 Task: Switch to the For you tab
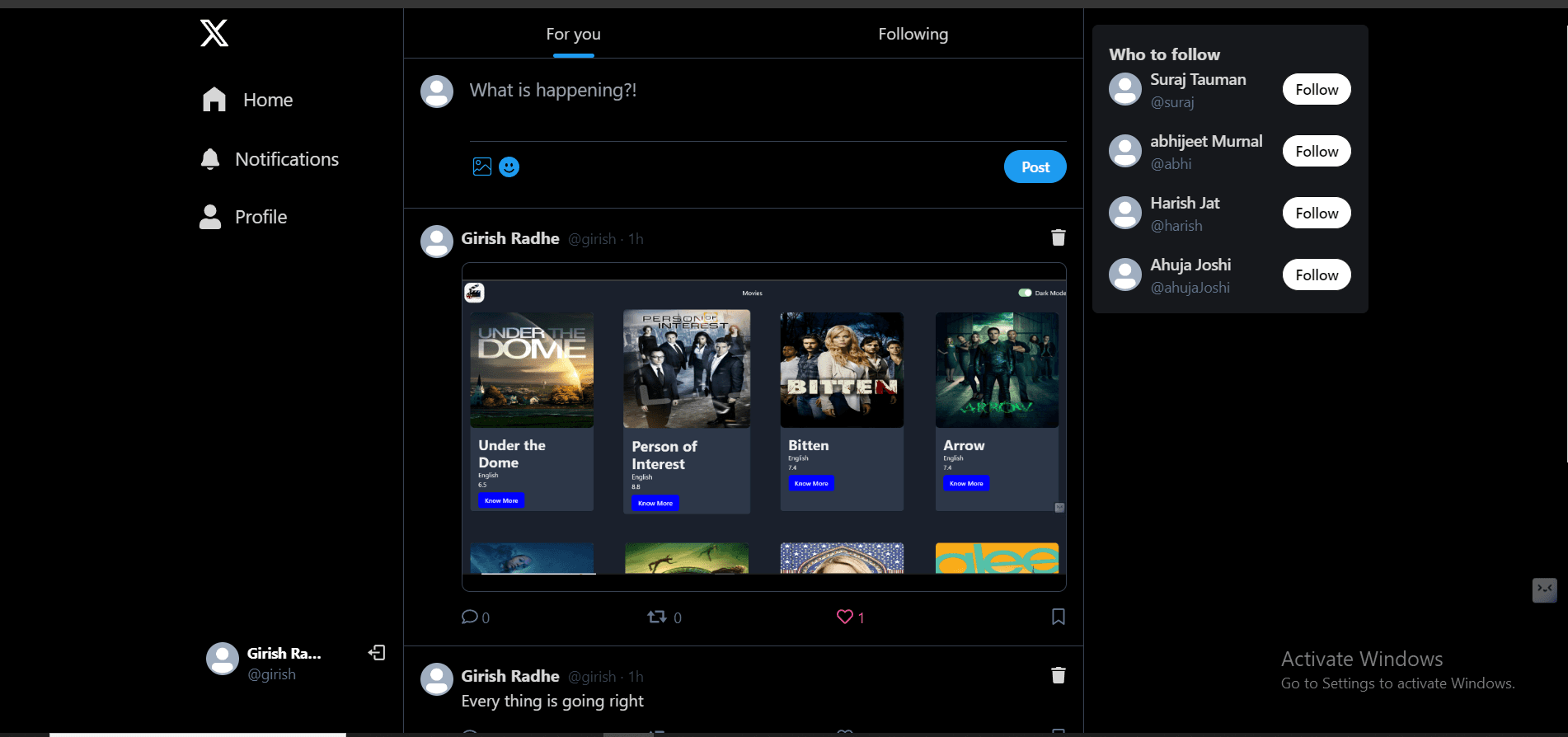click(574, 34)
